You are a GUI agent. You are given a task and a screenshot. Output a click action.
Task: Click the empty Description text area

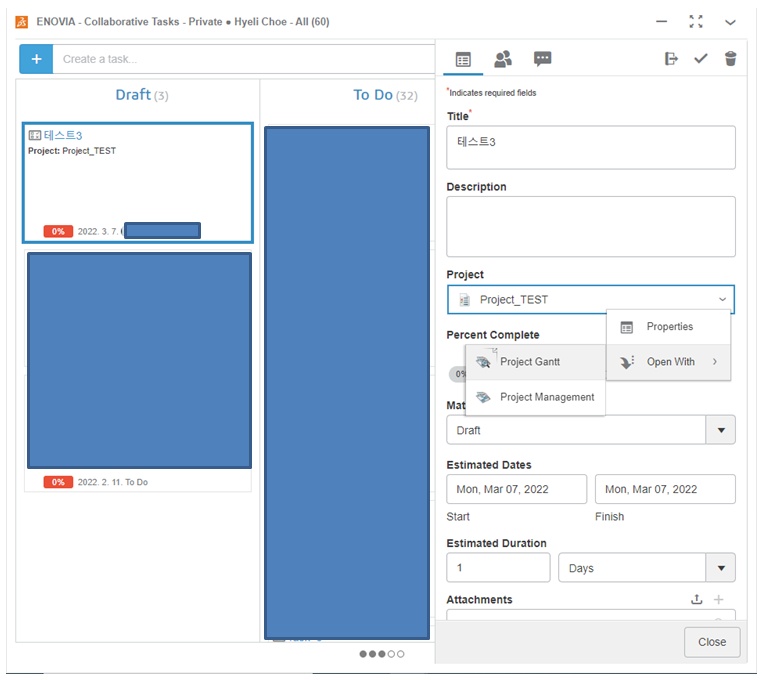tap(590, 226)
